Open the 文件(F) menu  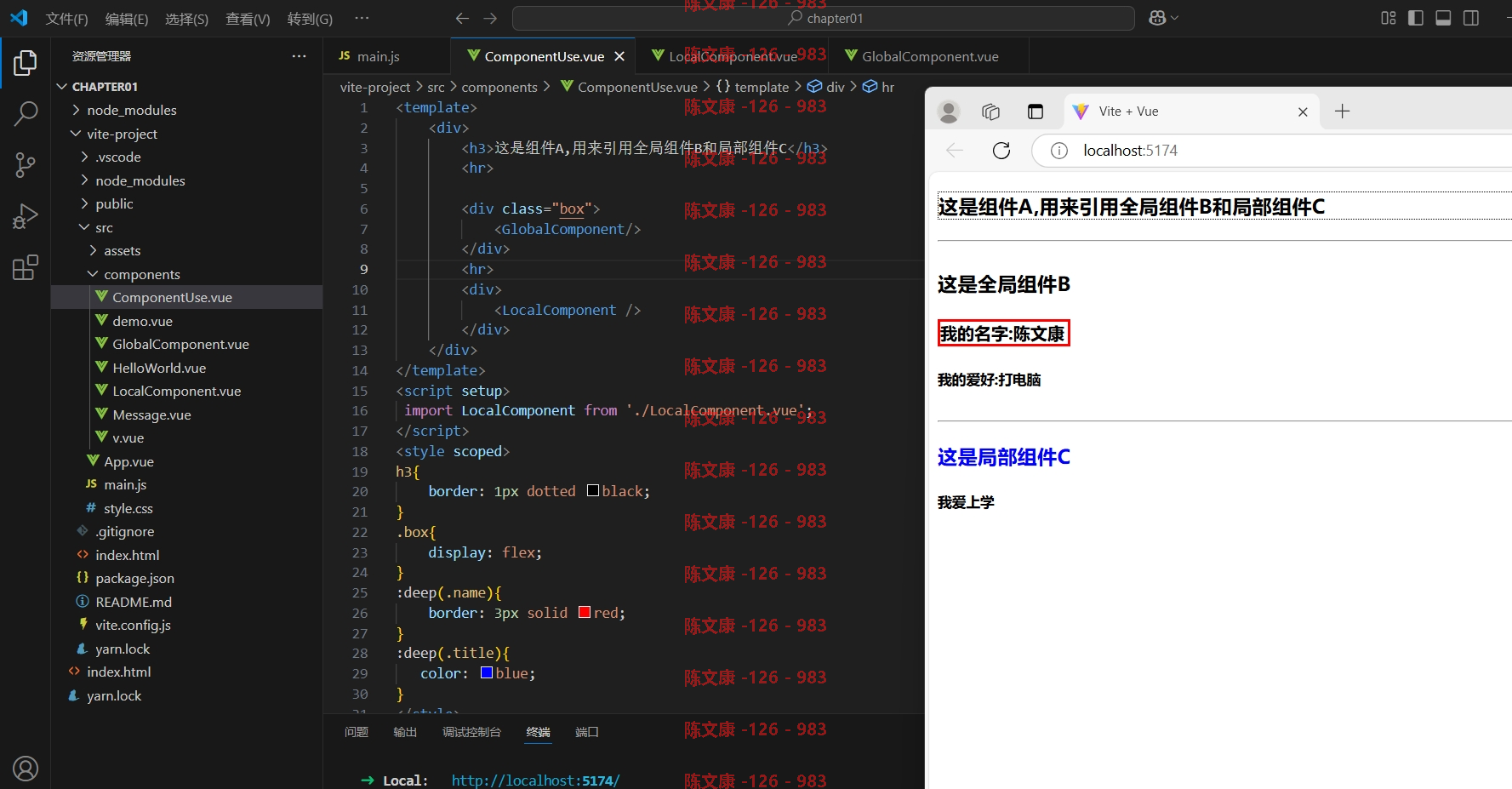pos(66,19)
